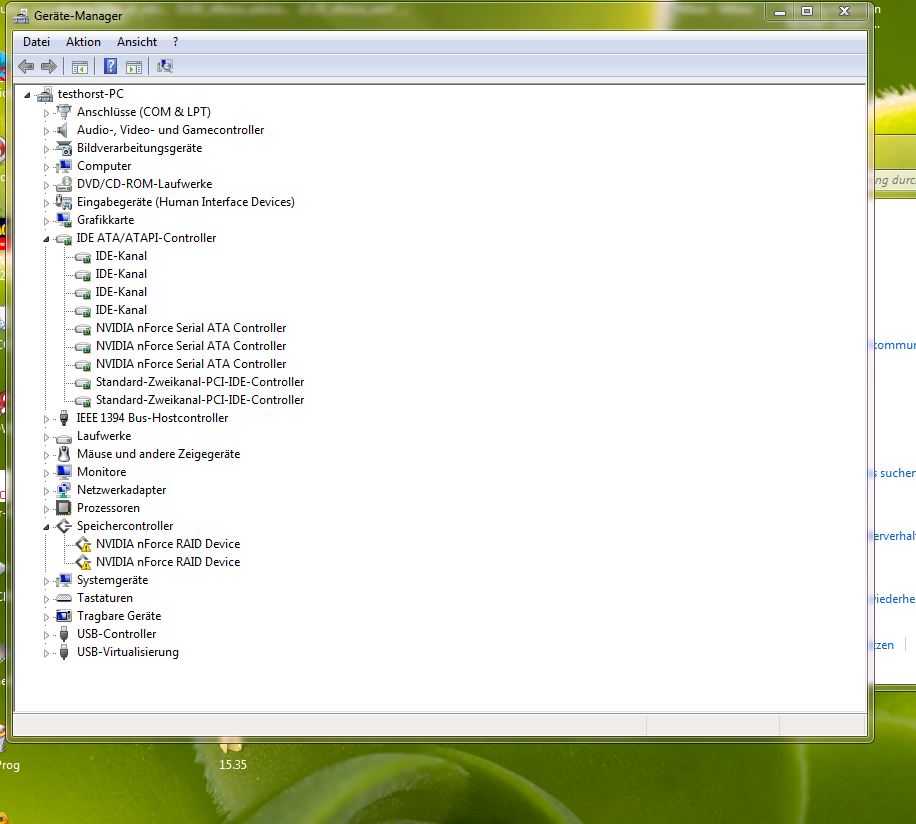Select the first IDE-Kanal entry

121,256
